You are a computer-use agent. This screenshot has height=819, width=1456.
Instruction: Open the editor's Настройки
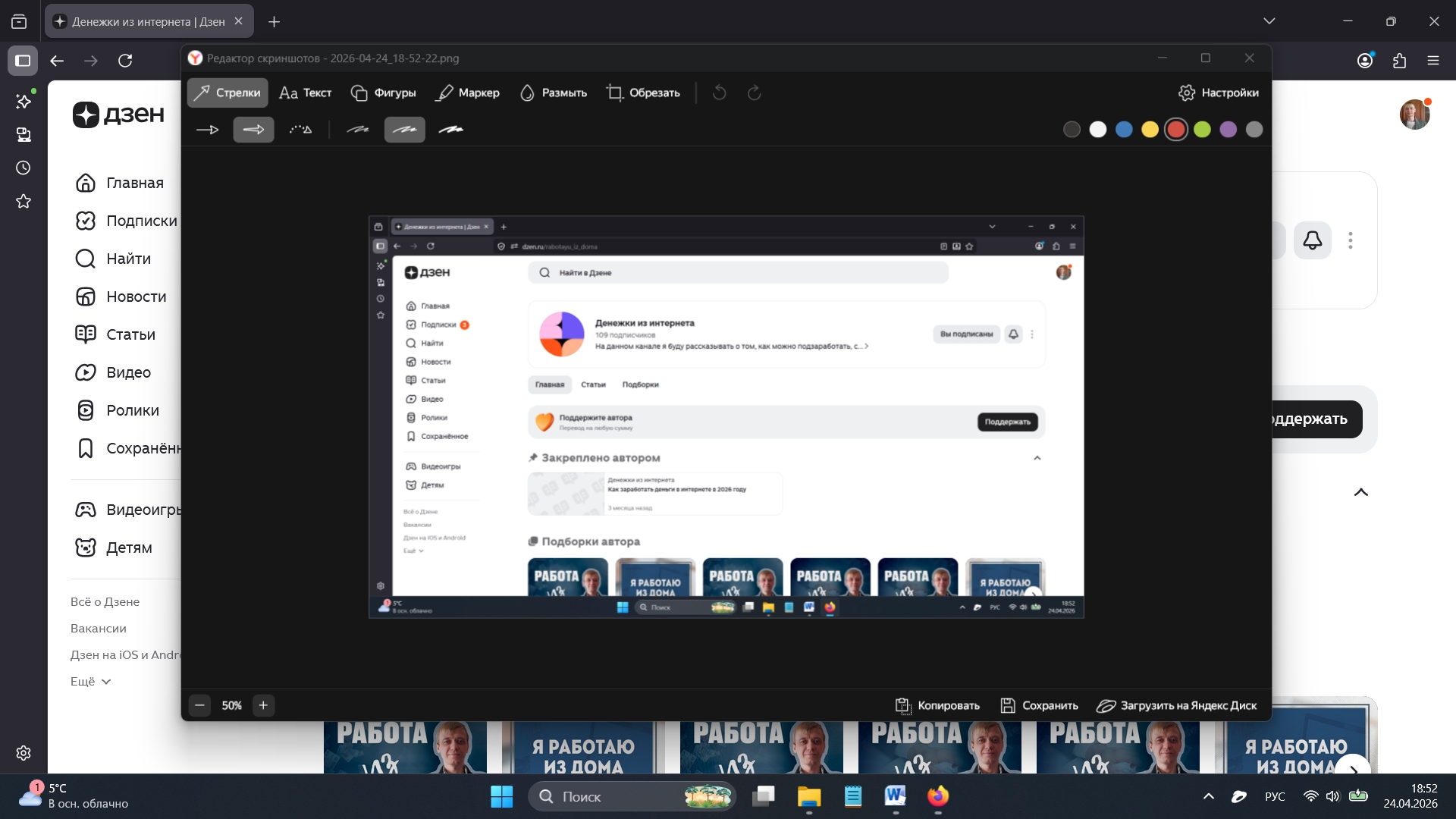pyautogui.click(x=1219, y=93)
